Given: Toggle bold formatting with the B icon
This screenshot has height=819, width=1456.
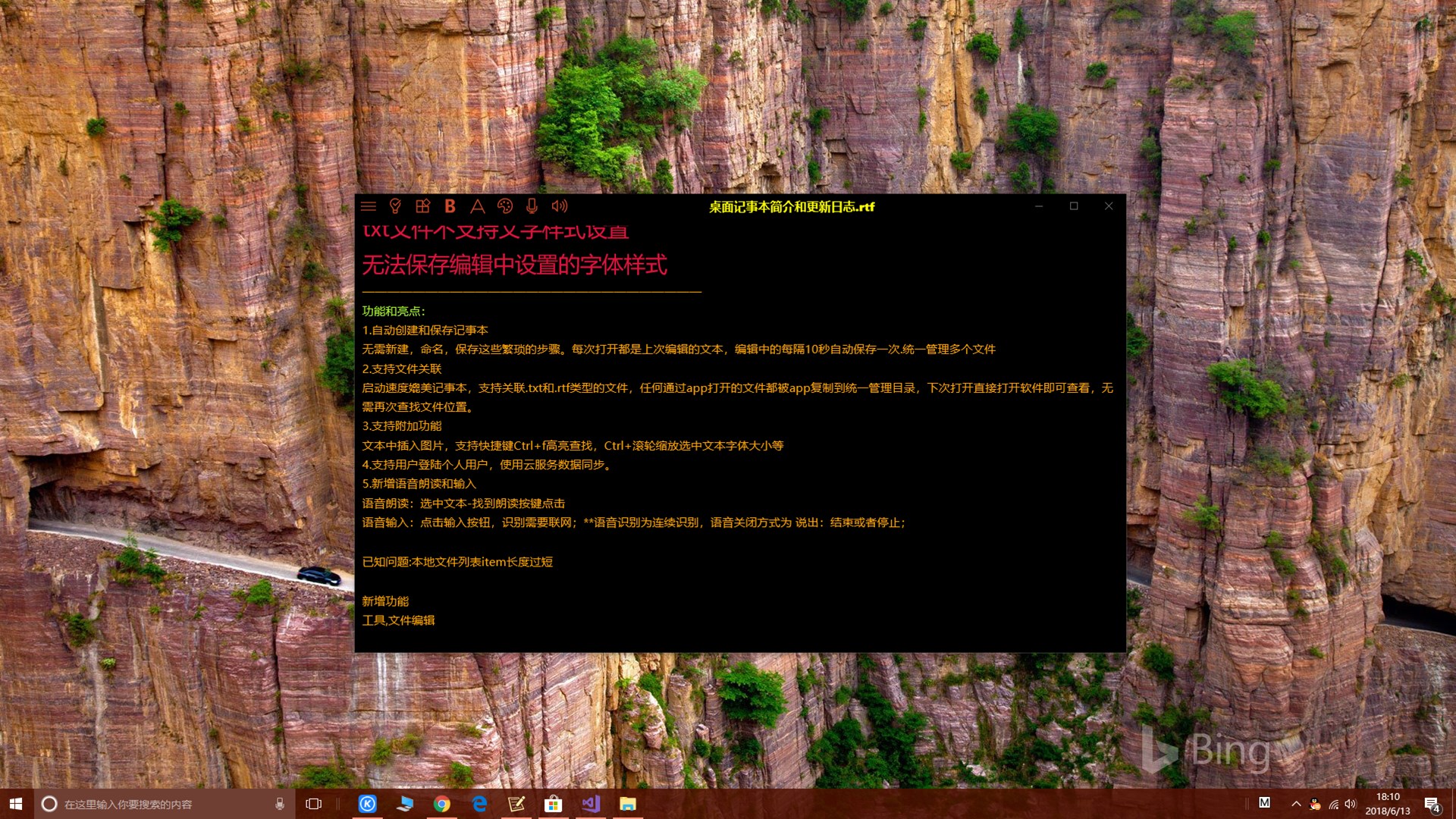Looking at the screenshot, I should click(x=449, y=206).
